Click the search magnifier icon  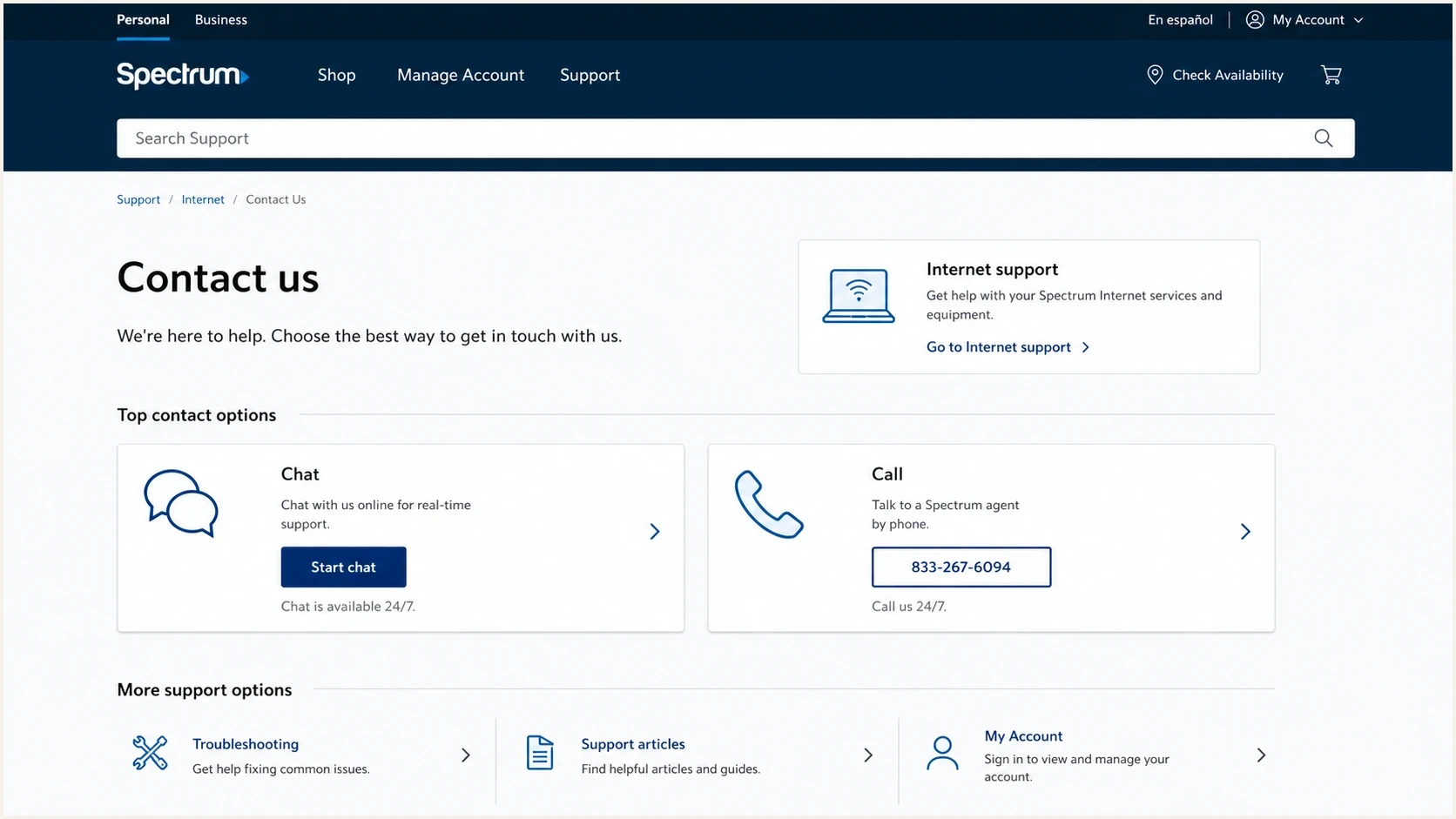coord(1324,138)
